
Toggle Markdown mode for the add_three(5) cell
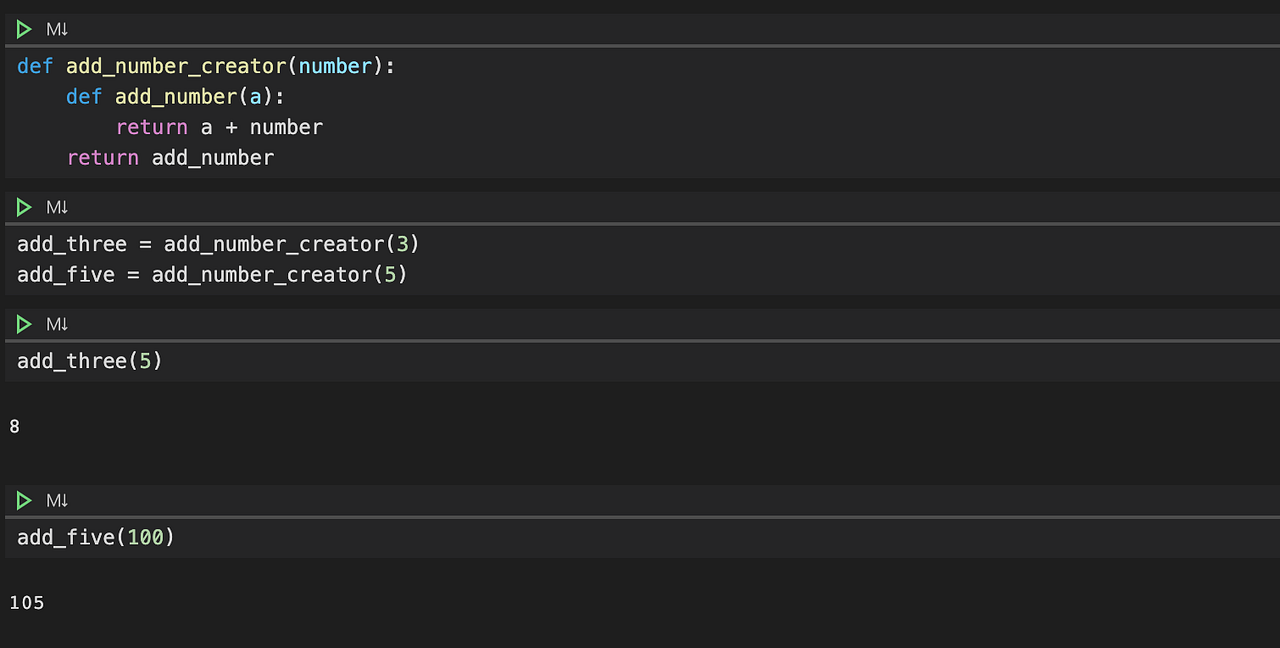click(57, 324)
